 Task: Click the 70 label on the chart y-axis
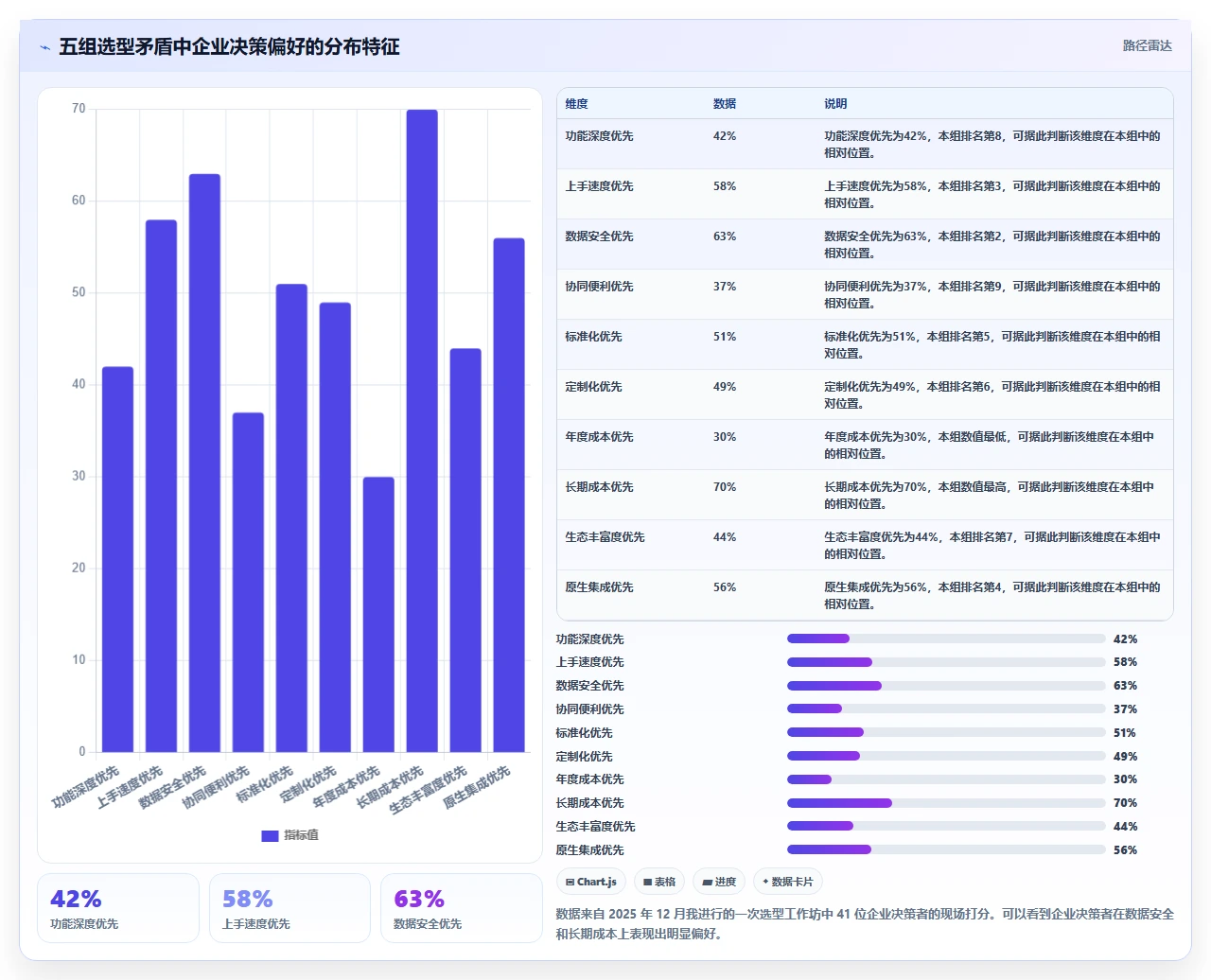[79, 109]
